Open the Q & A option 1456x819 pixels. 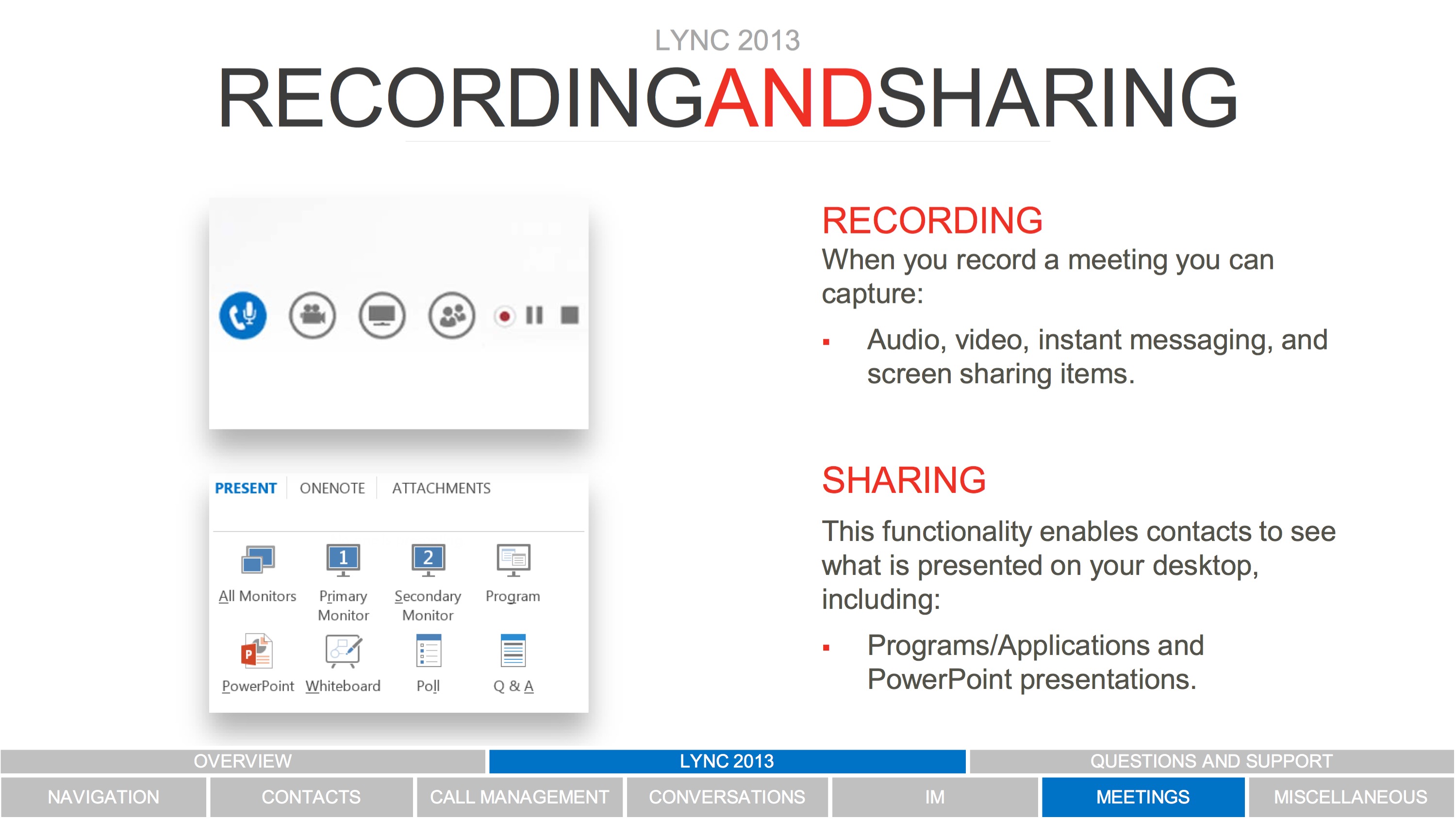click(513, 651)
